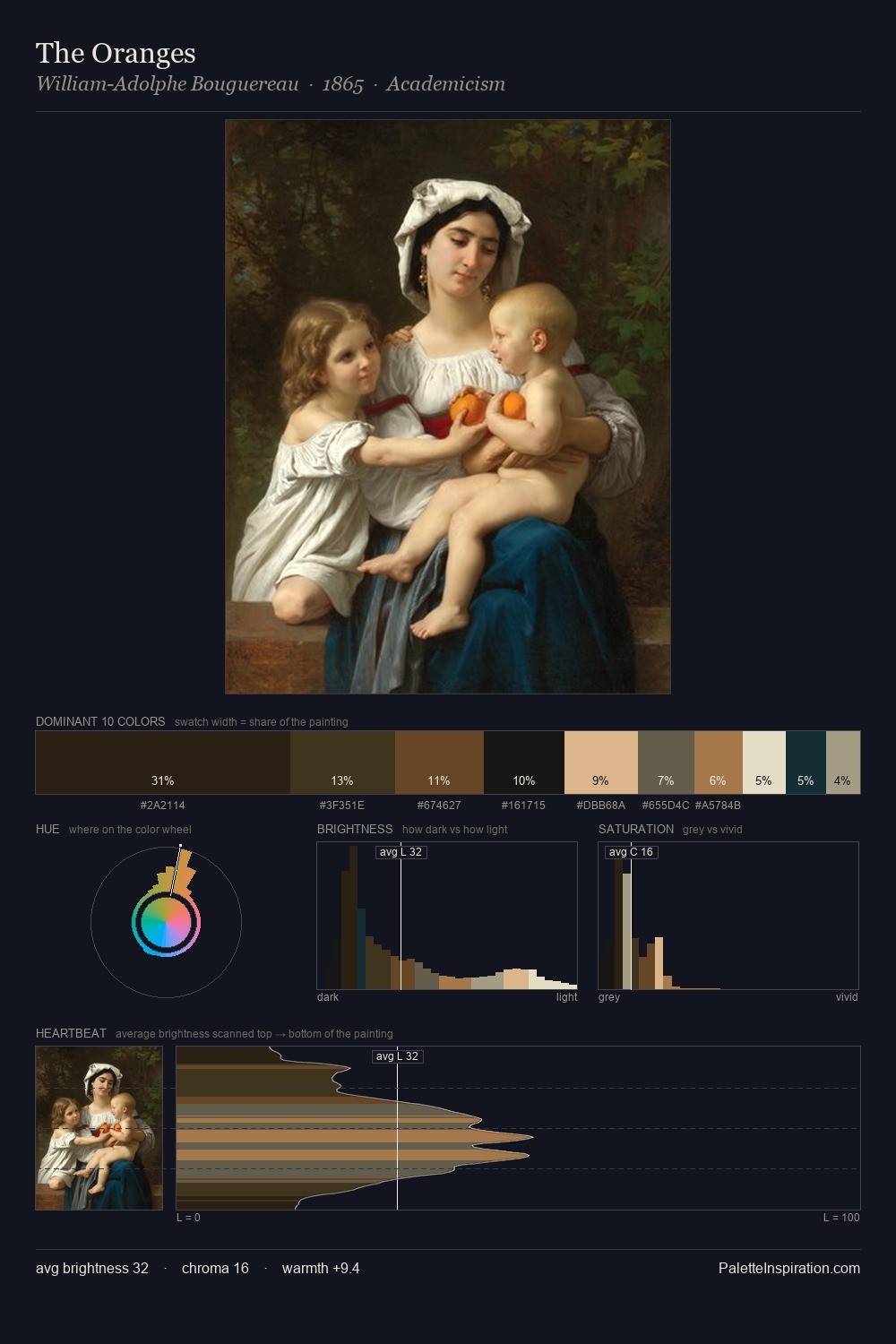Screen dimensions: 896x1344
Task: Click the 'avg brightness 32' footer stat
Action: pos(92,1268)
